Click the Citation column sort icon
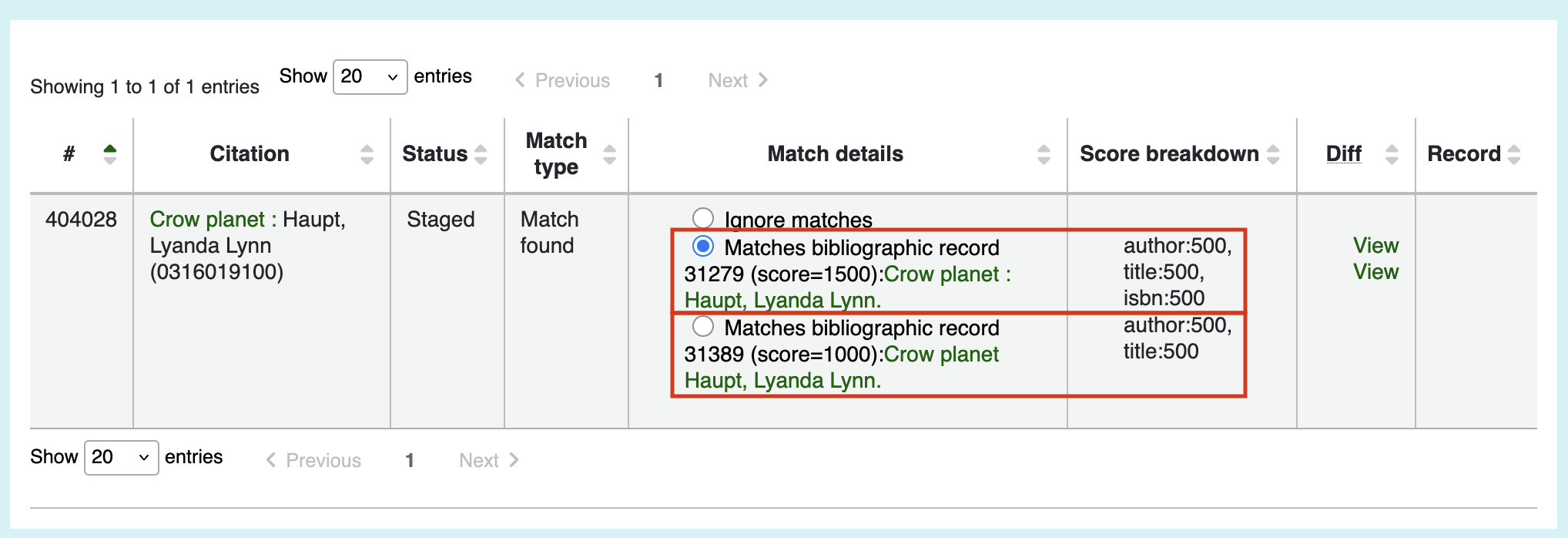This screenshot has height=538, width=1568. click(367, 154)
